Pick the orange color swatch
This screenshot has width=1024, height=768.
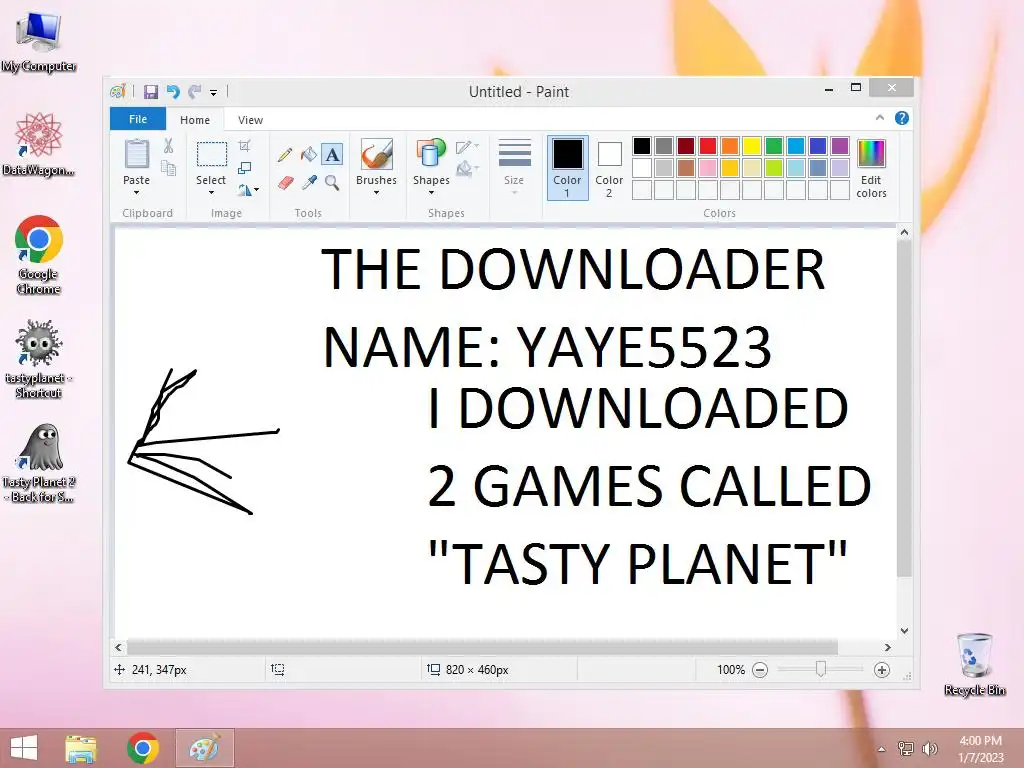click(x=730, y=146)
